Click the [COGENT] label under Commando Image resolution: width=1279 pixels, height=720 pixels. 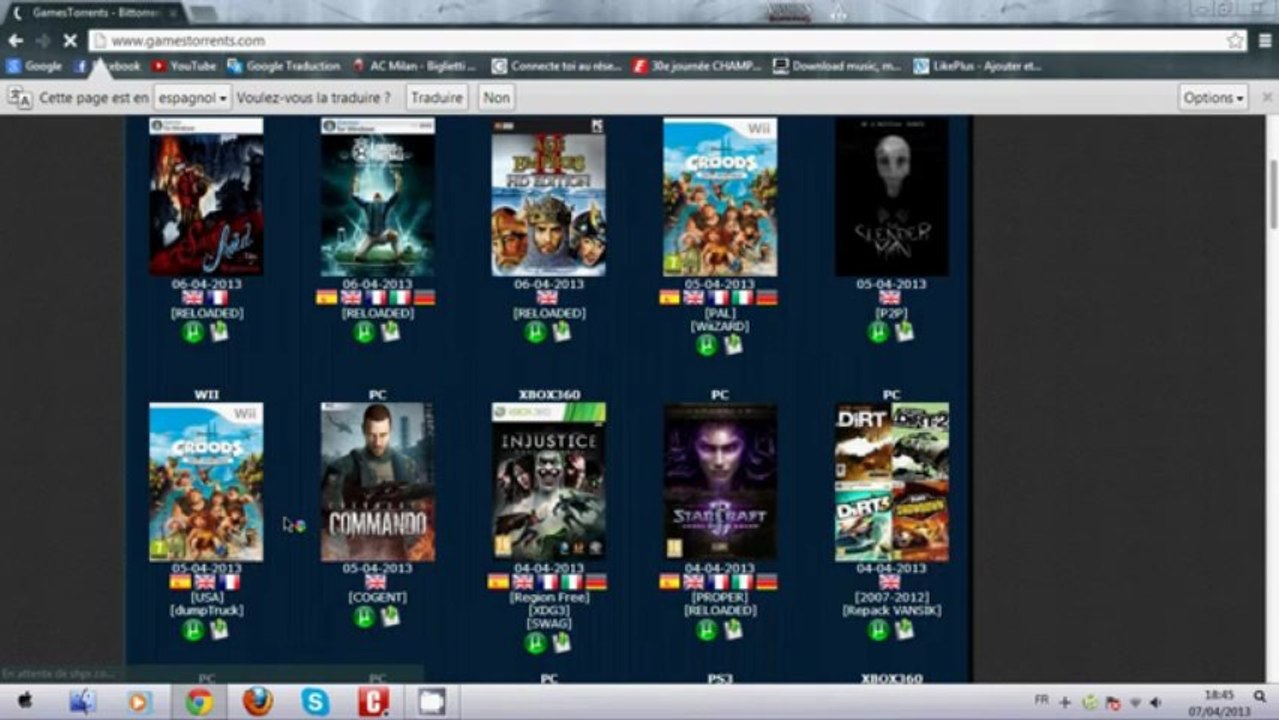tap(377, 597)
